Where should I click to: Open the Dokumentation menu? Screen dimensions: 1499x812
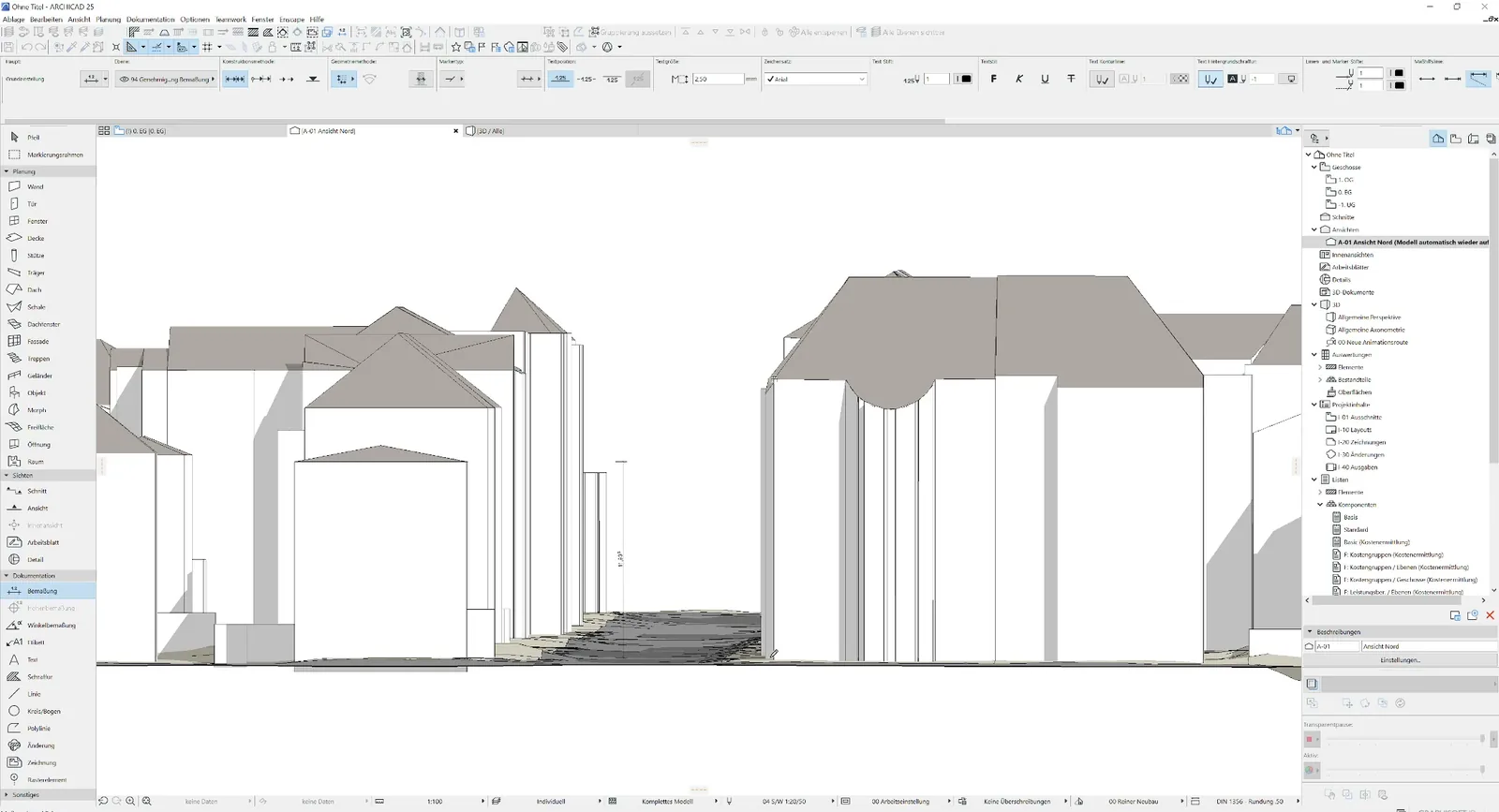tap(151, 19)
